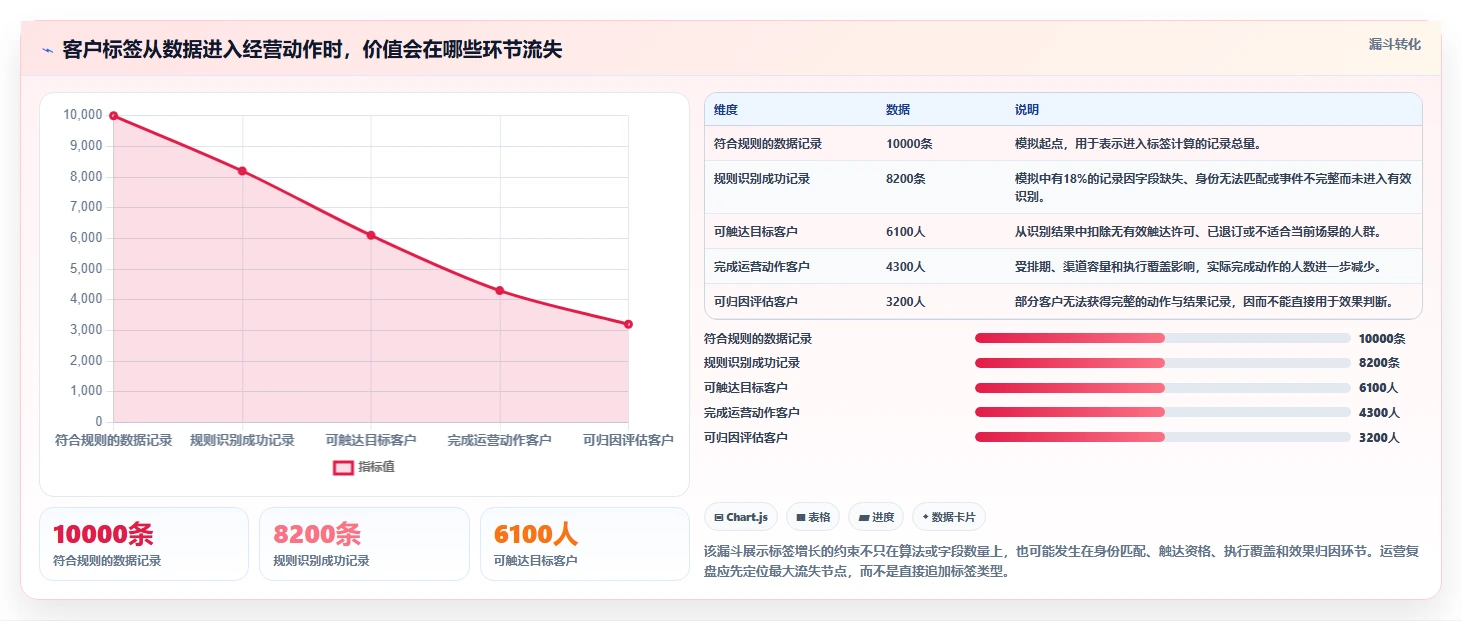Click the chart point for 可归因评估客户
1462x621 pixels.
(628, 324)
